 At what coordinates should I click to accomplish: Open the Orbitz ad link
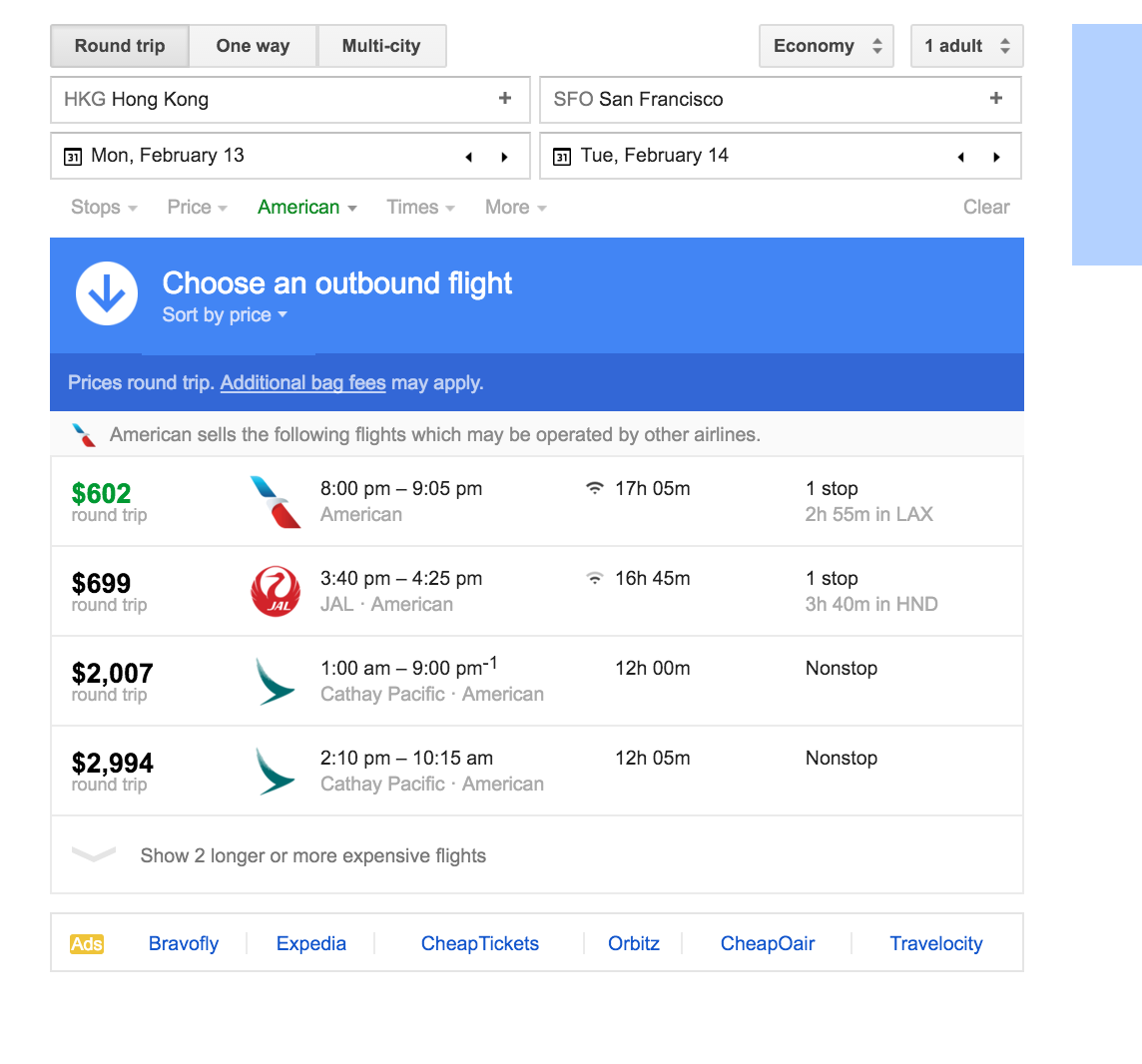pyautogui.click(x=634, y=944)
